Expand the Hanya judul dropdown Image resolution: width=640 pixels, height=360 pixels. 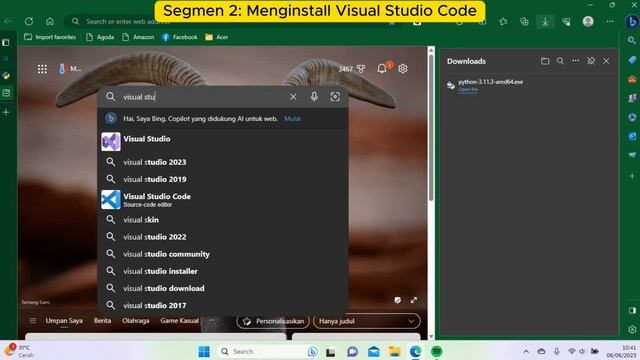[x=367, y=322]
